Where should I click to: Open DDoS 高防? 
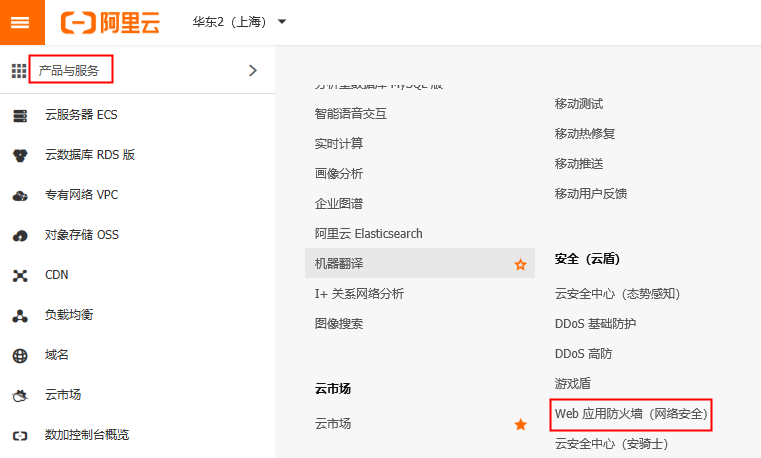583,354
